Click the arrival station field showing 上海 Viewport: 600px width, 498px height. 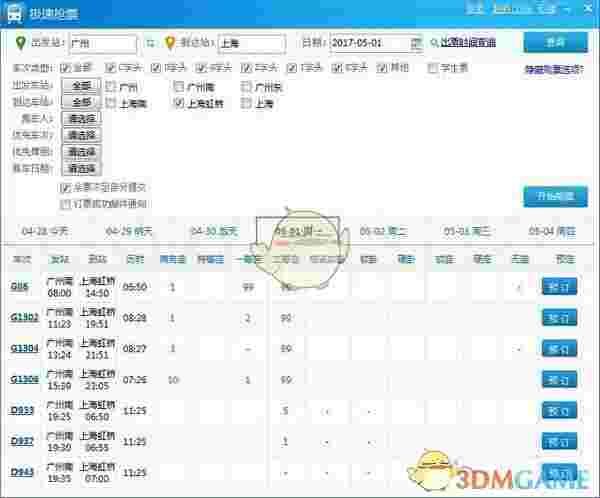[251, 43]
